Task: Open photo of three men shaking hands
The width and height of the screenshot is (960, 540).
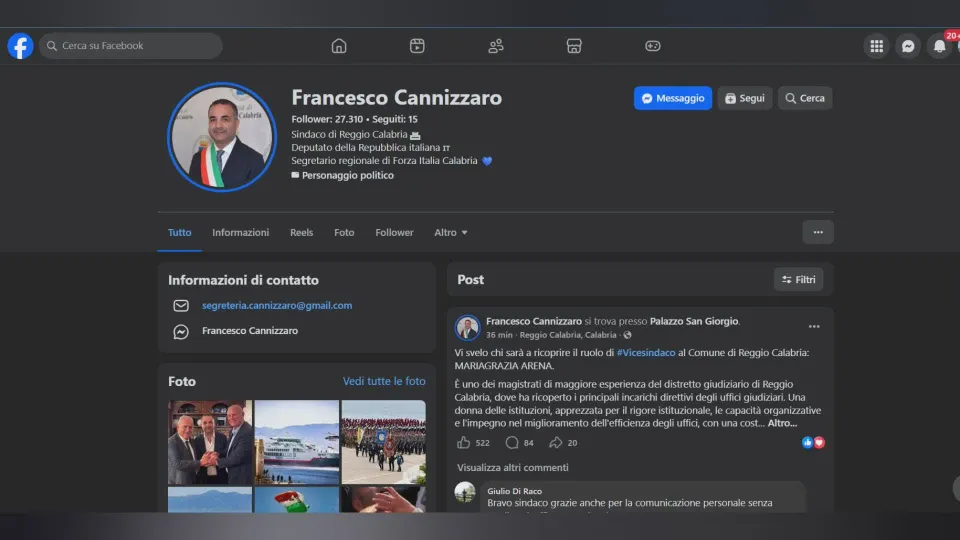Action: pyautogui.click(x=210, y=442)
